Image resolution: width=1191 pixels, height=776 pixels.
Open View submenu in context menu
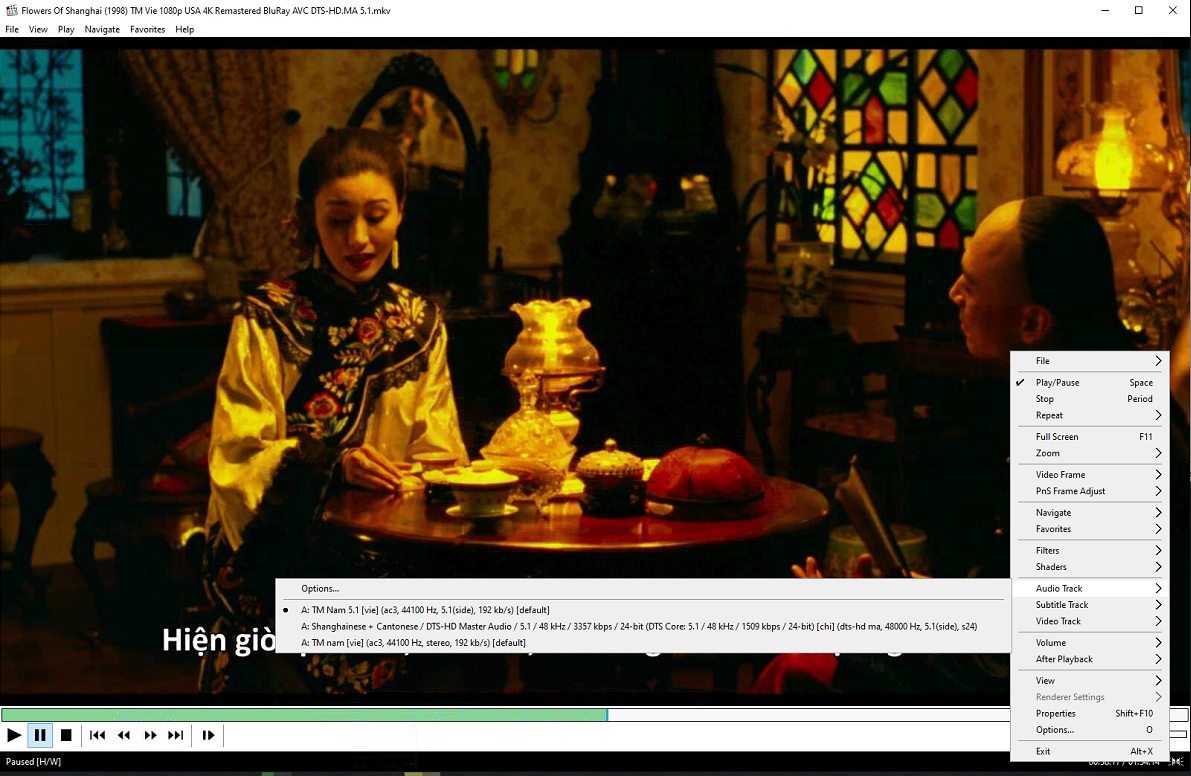click(1090, 680)
